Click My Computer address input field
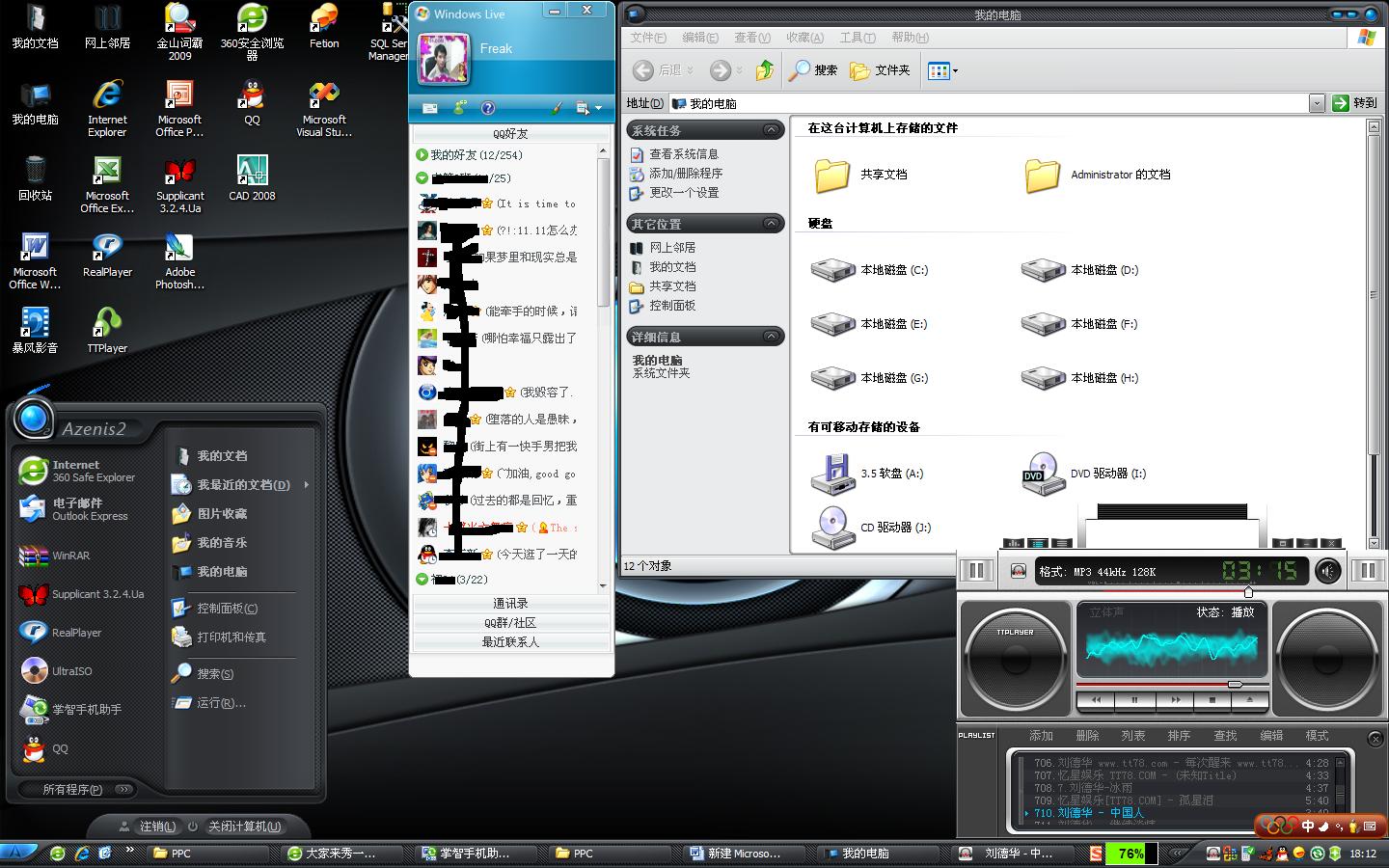The image size is (1389, 868). (990, 103)
